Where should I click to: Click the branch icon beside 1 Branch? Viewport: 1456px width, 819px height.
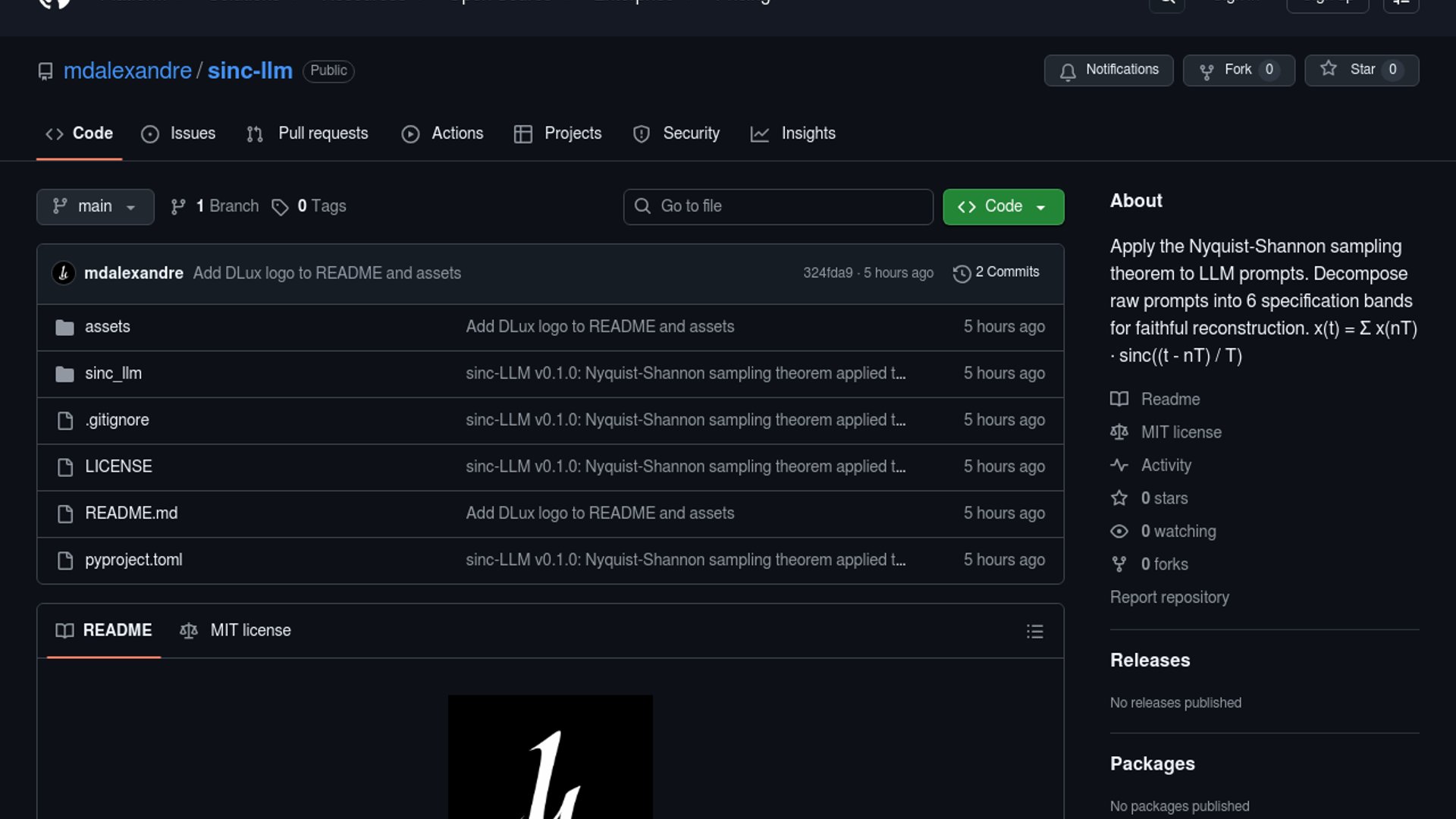178,207
